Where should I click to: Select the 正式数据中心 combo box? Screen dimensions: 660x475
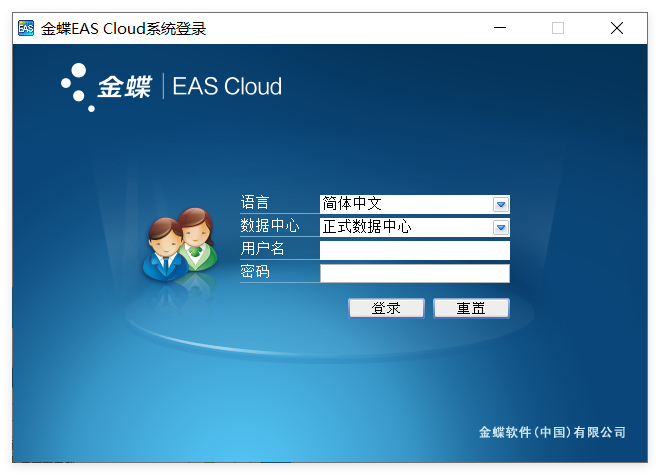point(415,227)
